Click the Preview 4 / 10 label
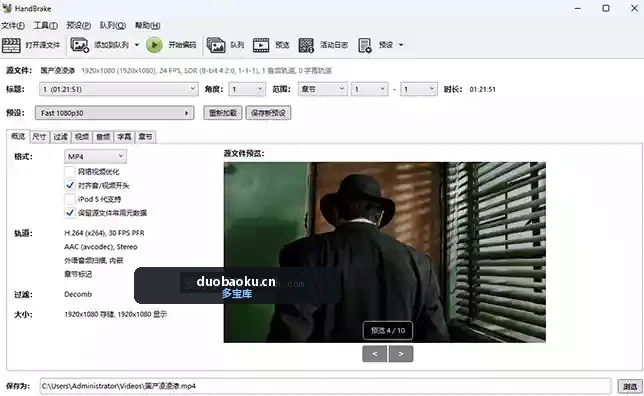The width and height of the screenshot is (644, 396). 388,330
